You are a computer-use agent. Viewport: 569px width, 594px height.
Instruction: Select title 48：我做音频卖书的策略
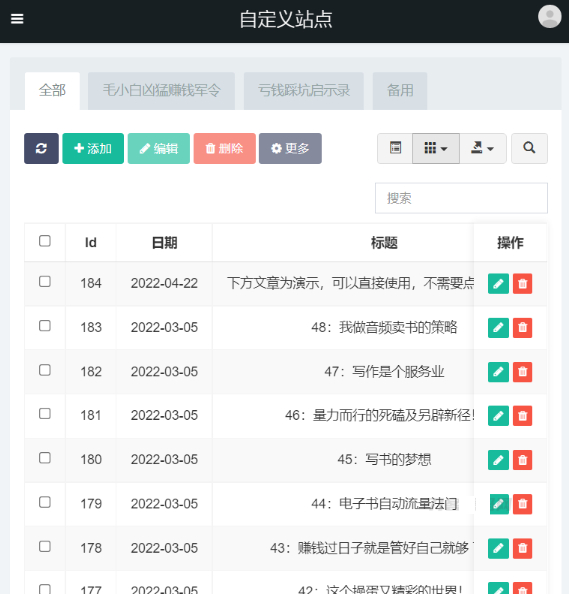pyautogui.click(x=384, y=327)
